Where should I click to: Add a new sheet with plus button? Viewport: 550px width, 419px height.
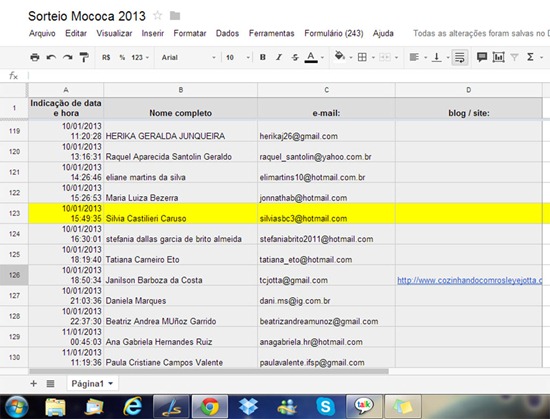(34, 384)
